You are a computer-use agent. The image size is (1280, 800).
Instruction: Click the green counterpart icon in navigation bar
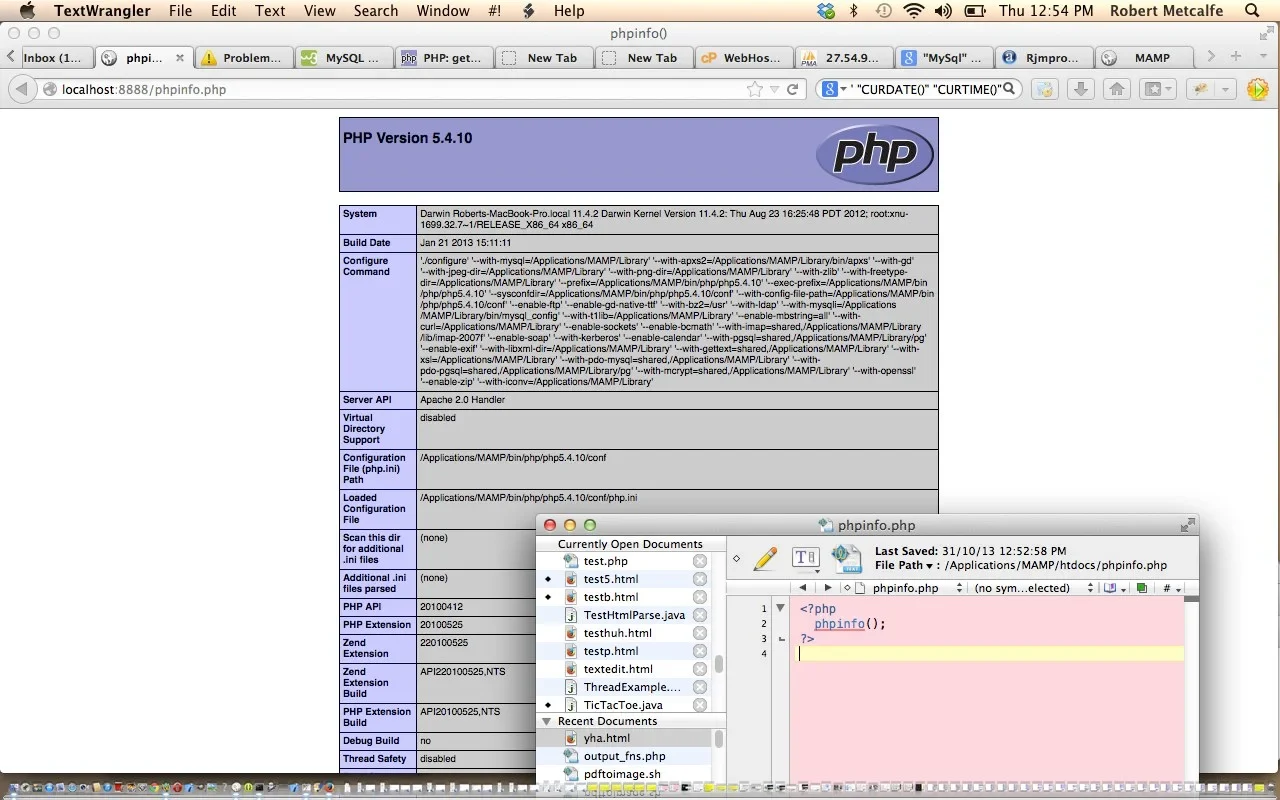coord(1142,588)
